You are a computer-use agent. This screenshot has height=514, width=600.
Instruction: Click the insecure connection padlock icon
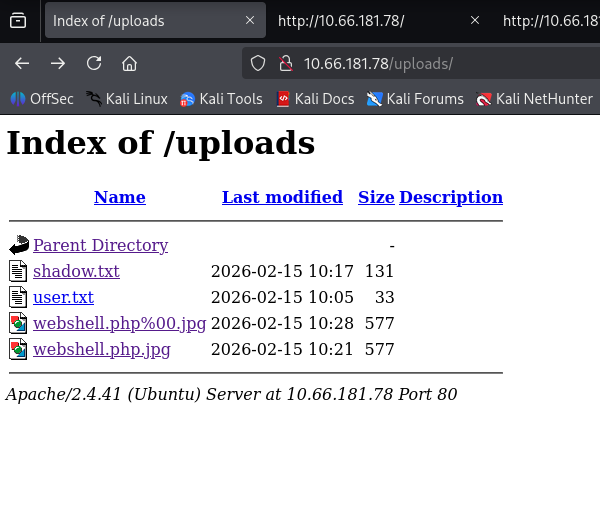[x=285, y=63]
